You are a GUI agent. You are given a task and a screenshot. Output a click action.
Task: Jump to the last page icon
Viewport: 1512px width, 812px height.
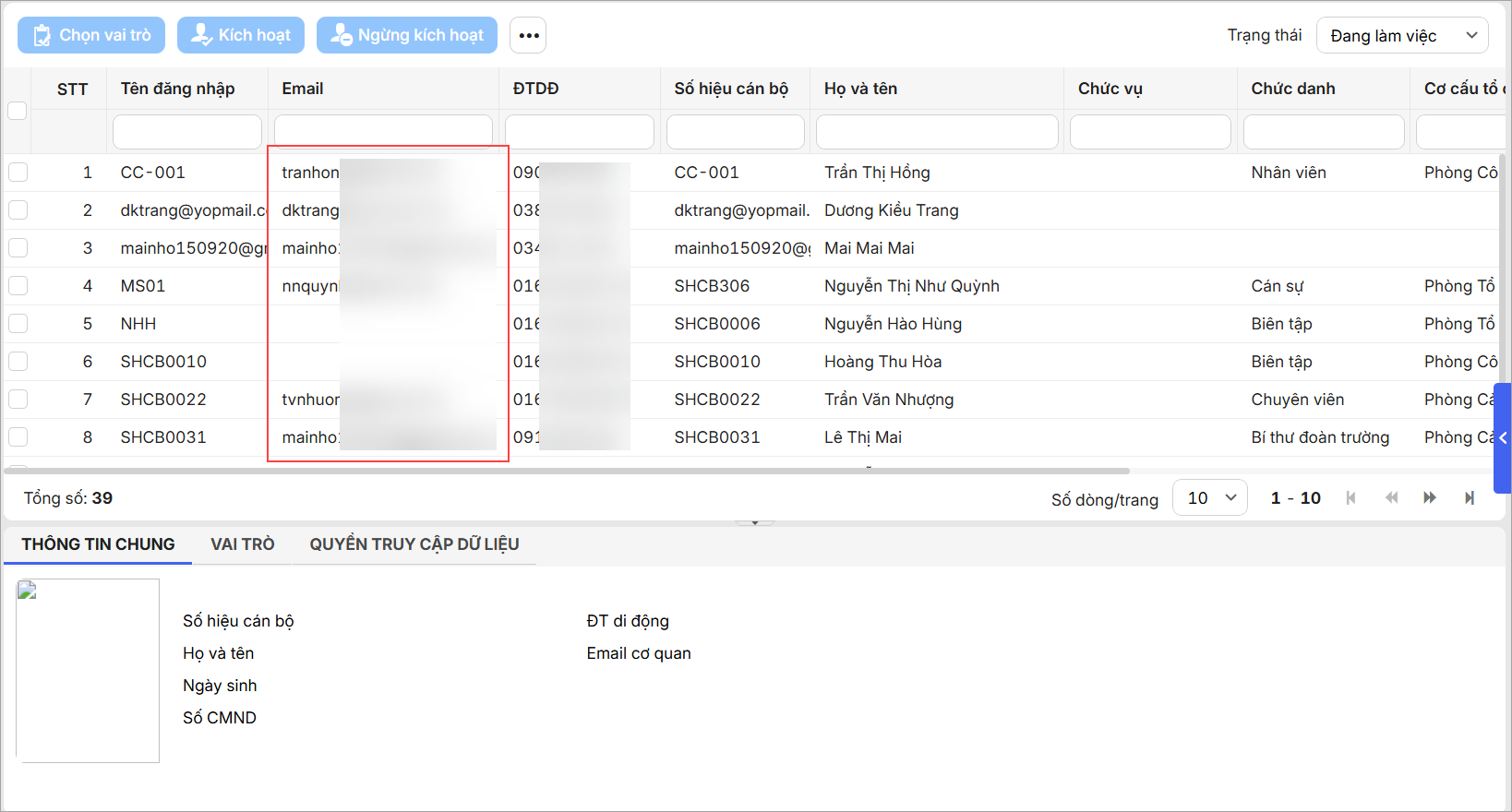[1470, 498]
